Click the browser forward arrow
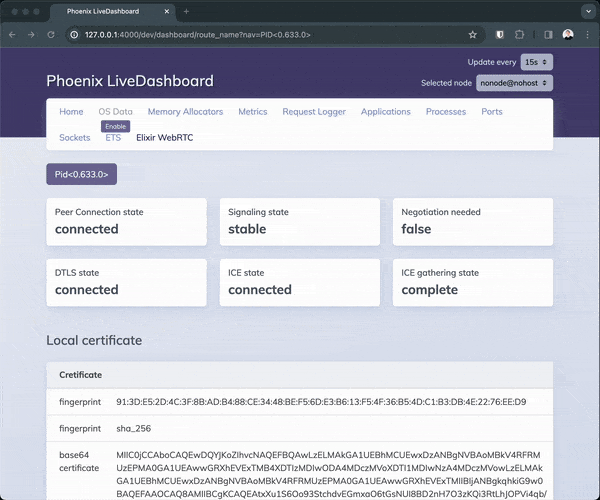 tap(32, 34)
